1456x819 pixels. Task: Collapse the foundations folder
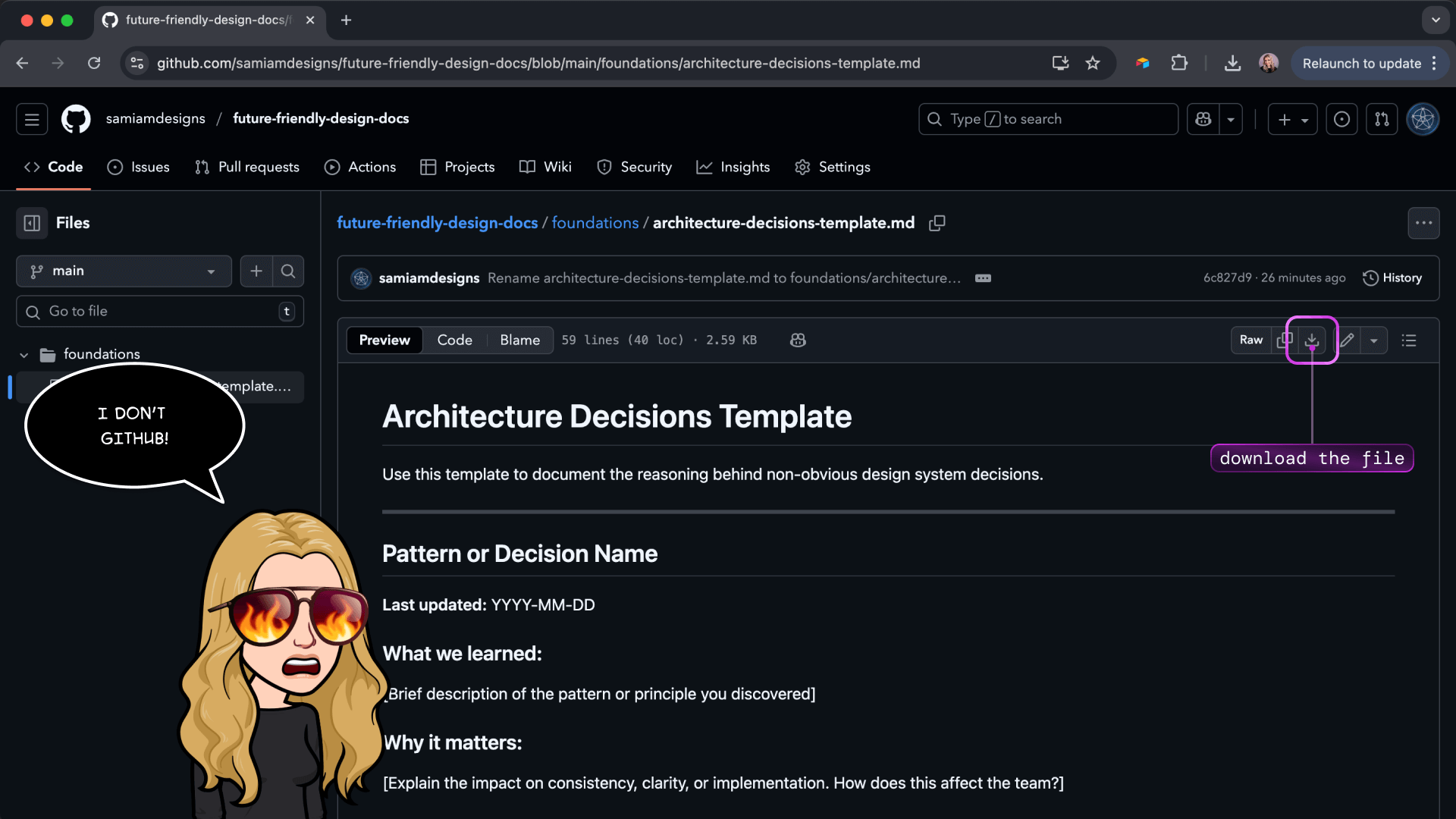point(24,355)
